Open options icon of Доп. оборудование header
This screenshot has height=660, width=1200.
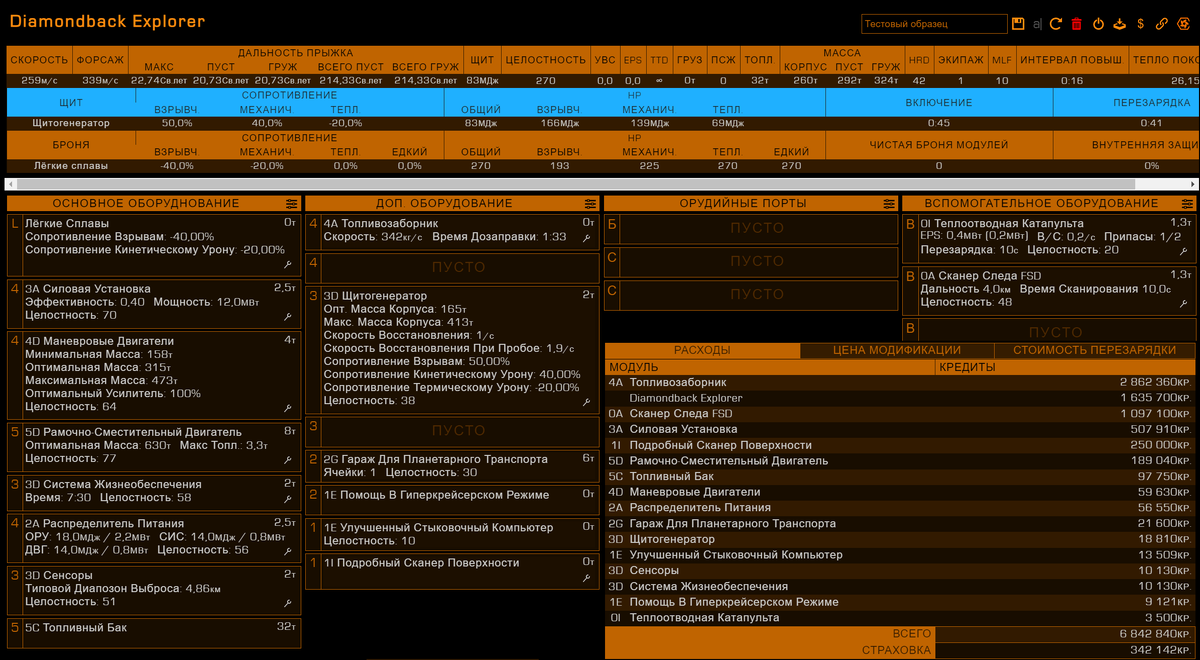pos(589,203)
